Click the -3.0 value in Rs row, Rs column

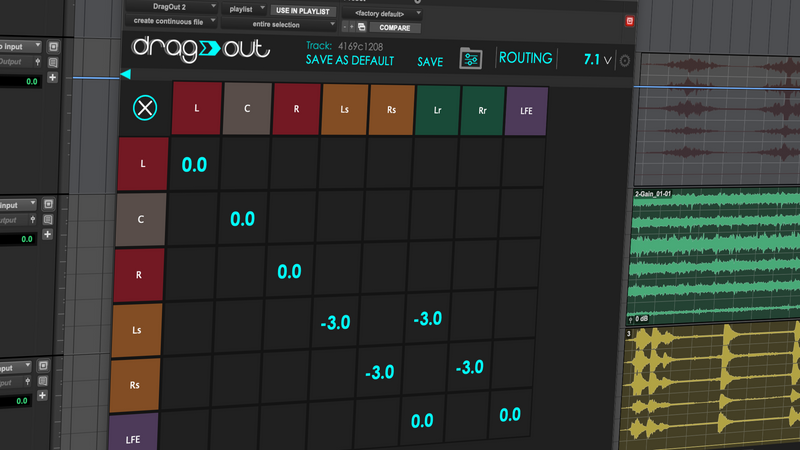point(380,372)
